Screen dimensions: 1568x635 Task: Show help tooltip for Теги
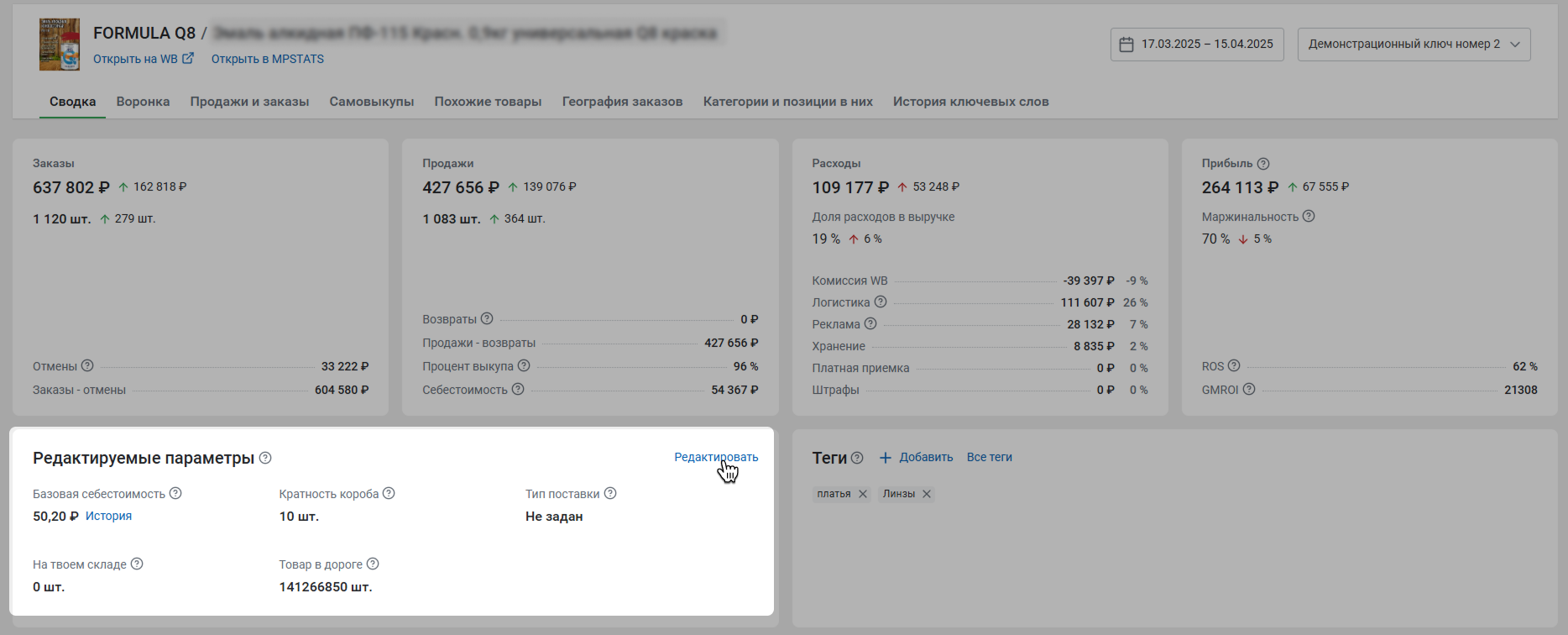coord(857,458)
